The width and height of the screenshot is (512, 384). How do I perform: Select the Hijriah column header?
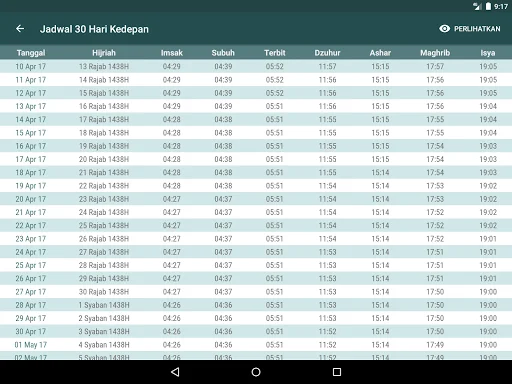click(x=104, y=53)
